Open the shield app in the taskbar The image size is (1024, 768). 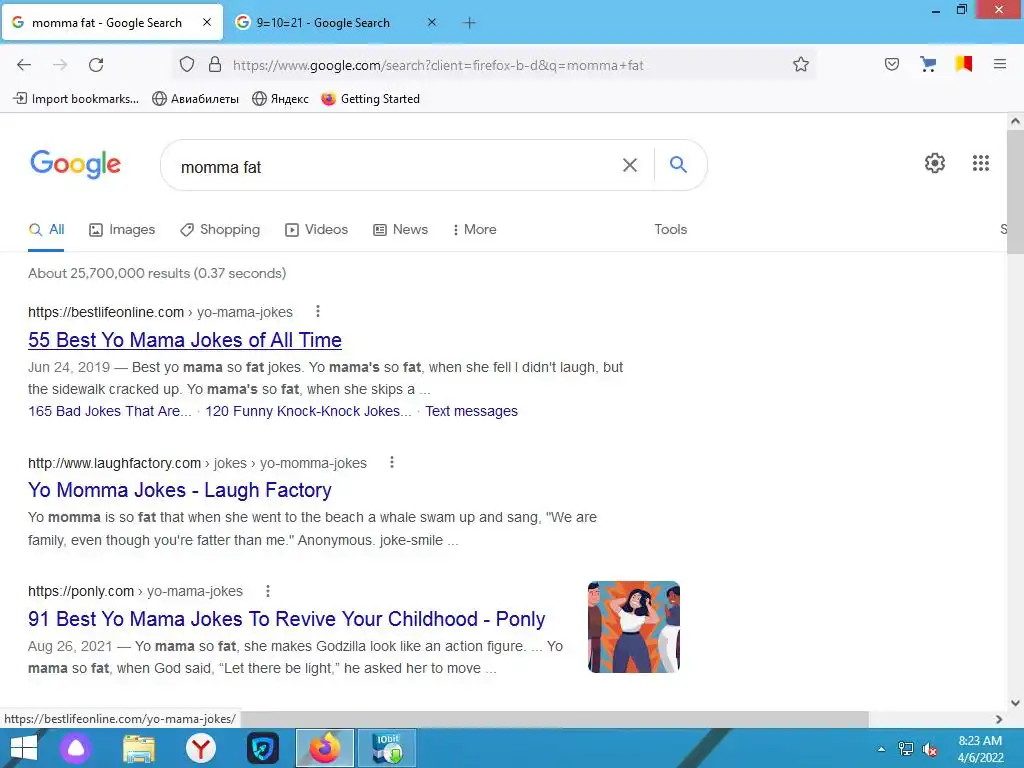pos(263,748)
